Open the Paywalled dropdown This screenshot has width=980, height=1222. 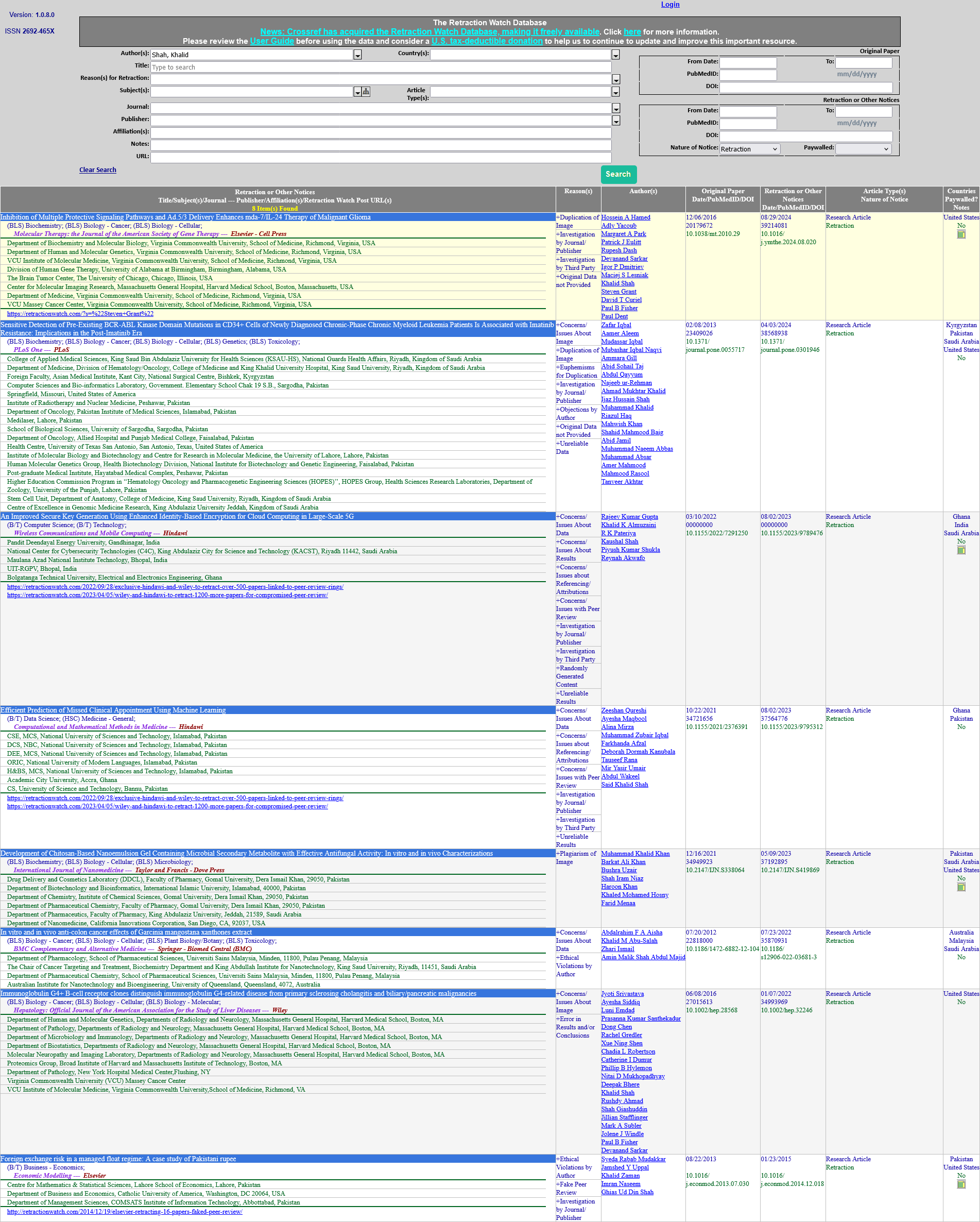863,149
